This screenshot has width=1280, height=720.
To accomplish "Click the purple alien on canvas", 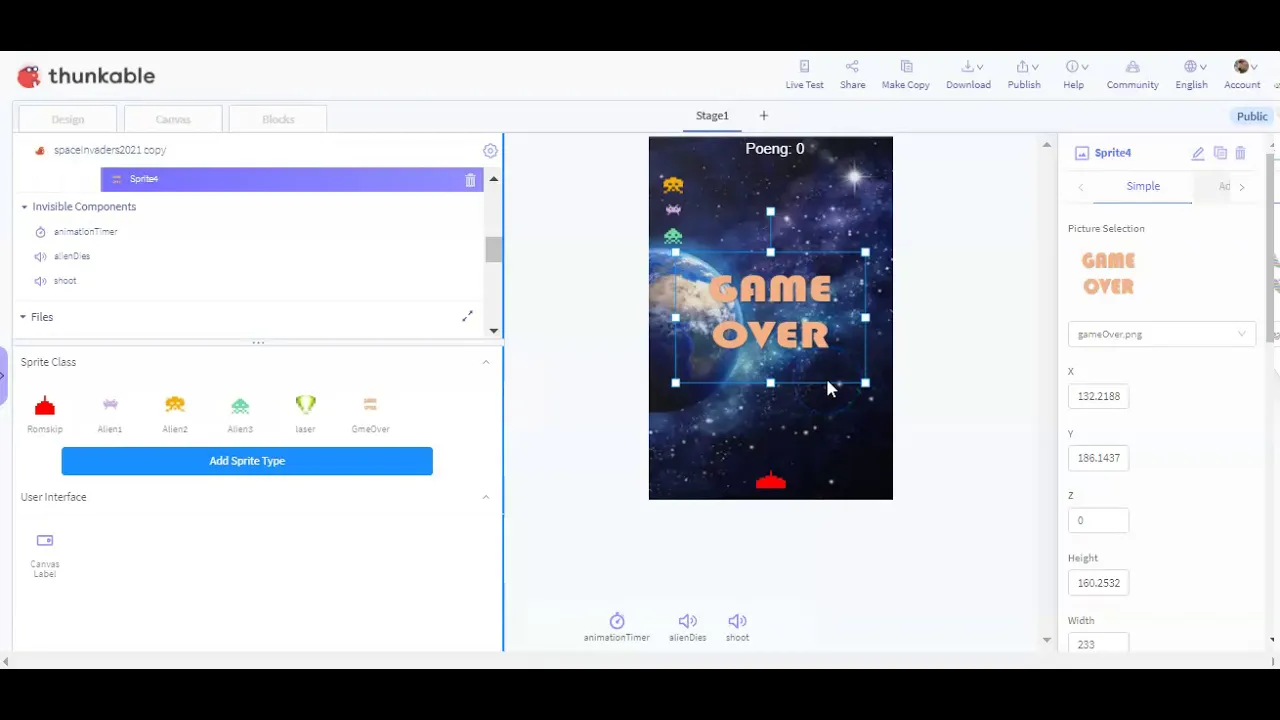I will click(x=673, y=210).
